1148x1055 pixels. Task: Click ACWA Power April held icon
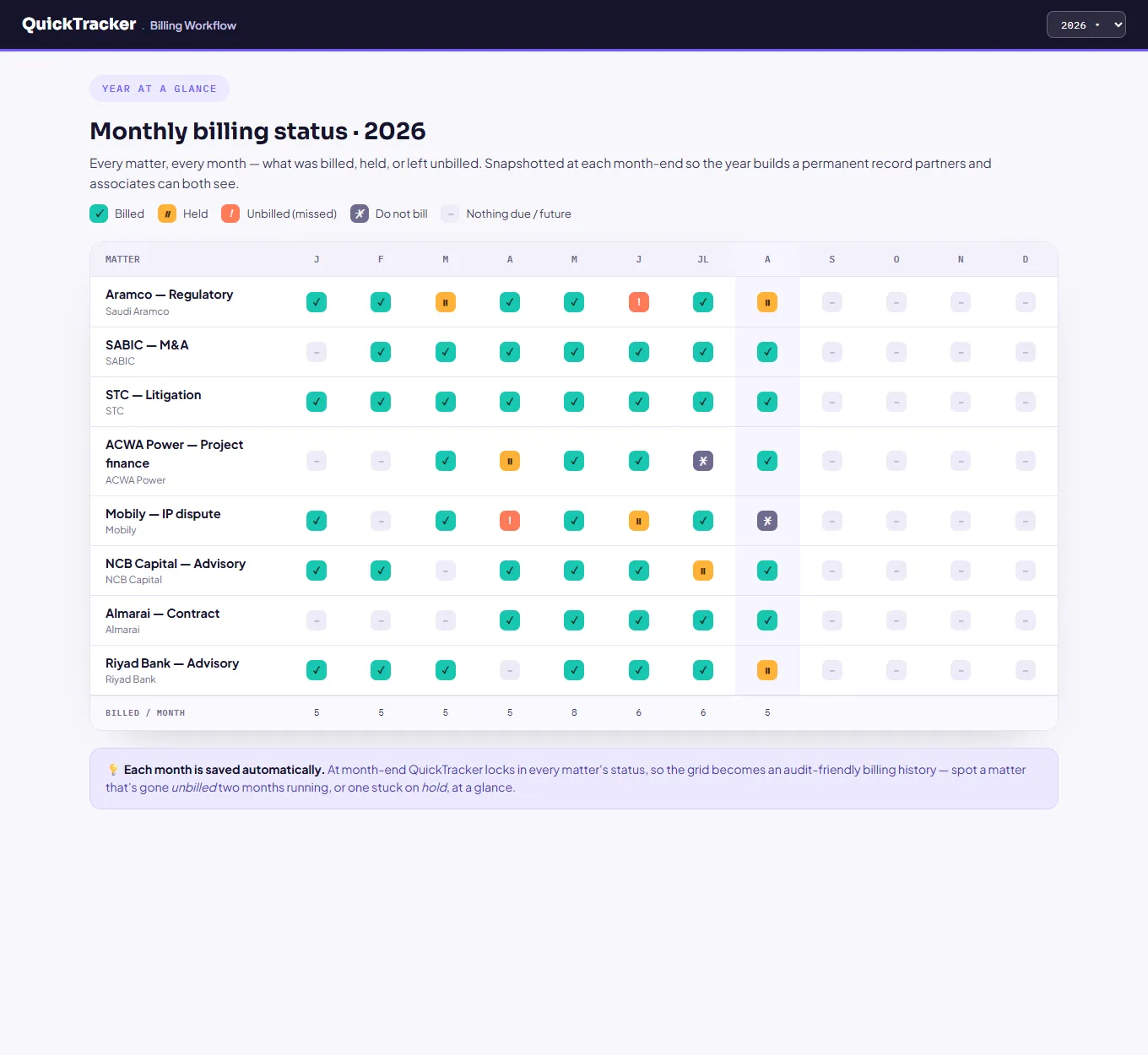click(510, 461)
